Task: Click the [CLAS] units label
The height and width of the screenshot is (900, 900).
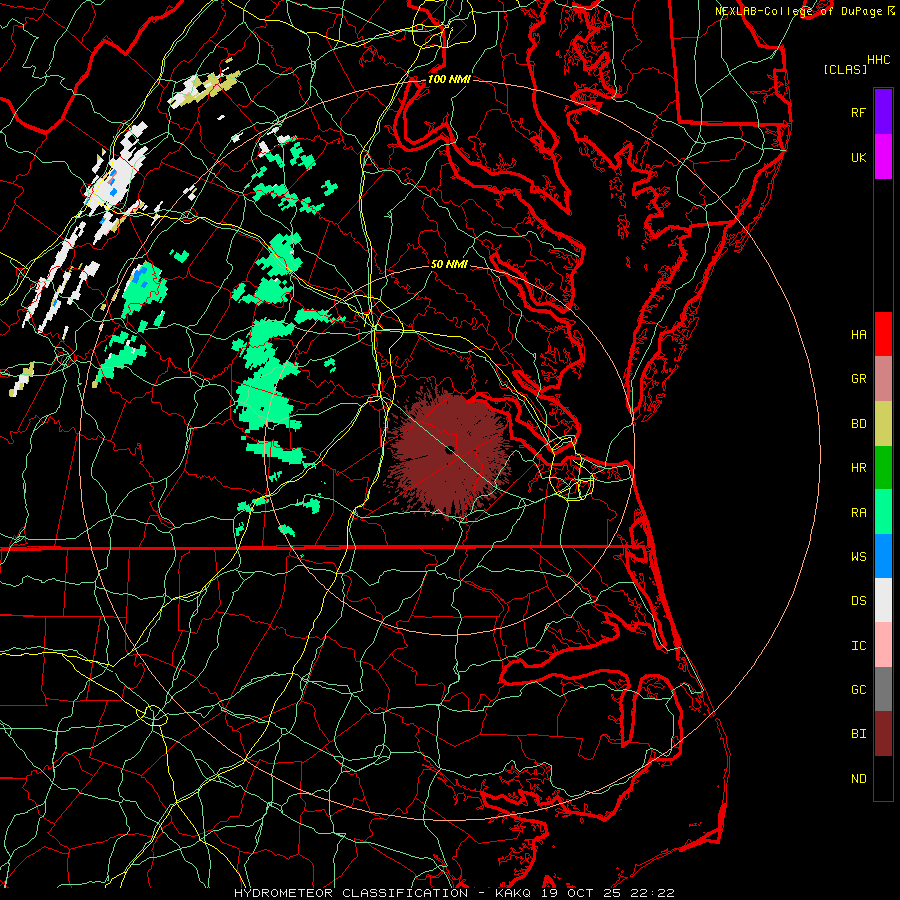Action: click(845, 69)
